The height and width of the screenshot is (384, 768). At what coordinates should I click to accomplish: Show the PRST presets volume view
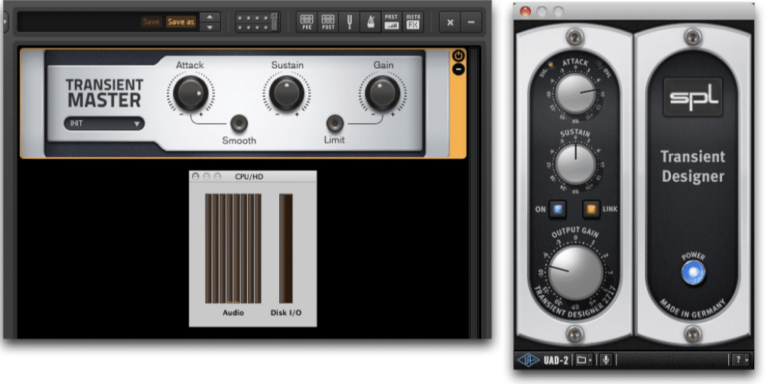(x=391, y=22)
